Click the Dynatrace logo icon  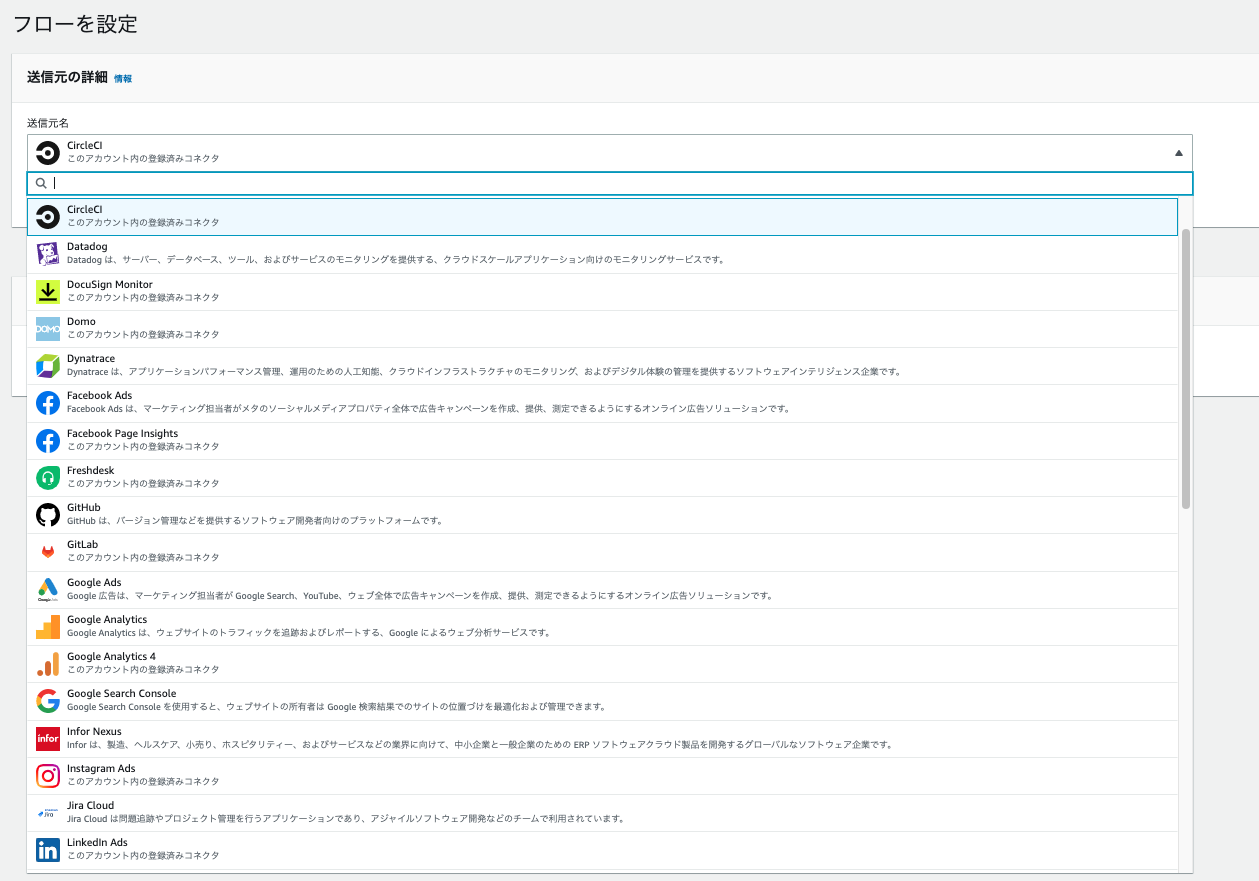click(x=48, y=363)
